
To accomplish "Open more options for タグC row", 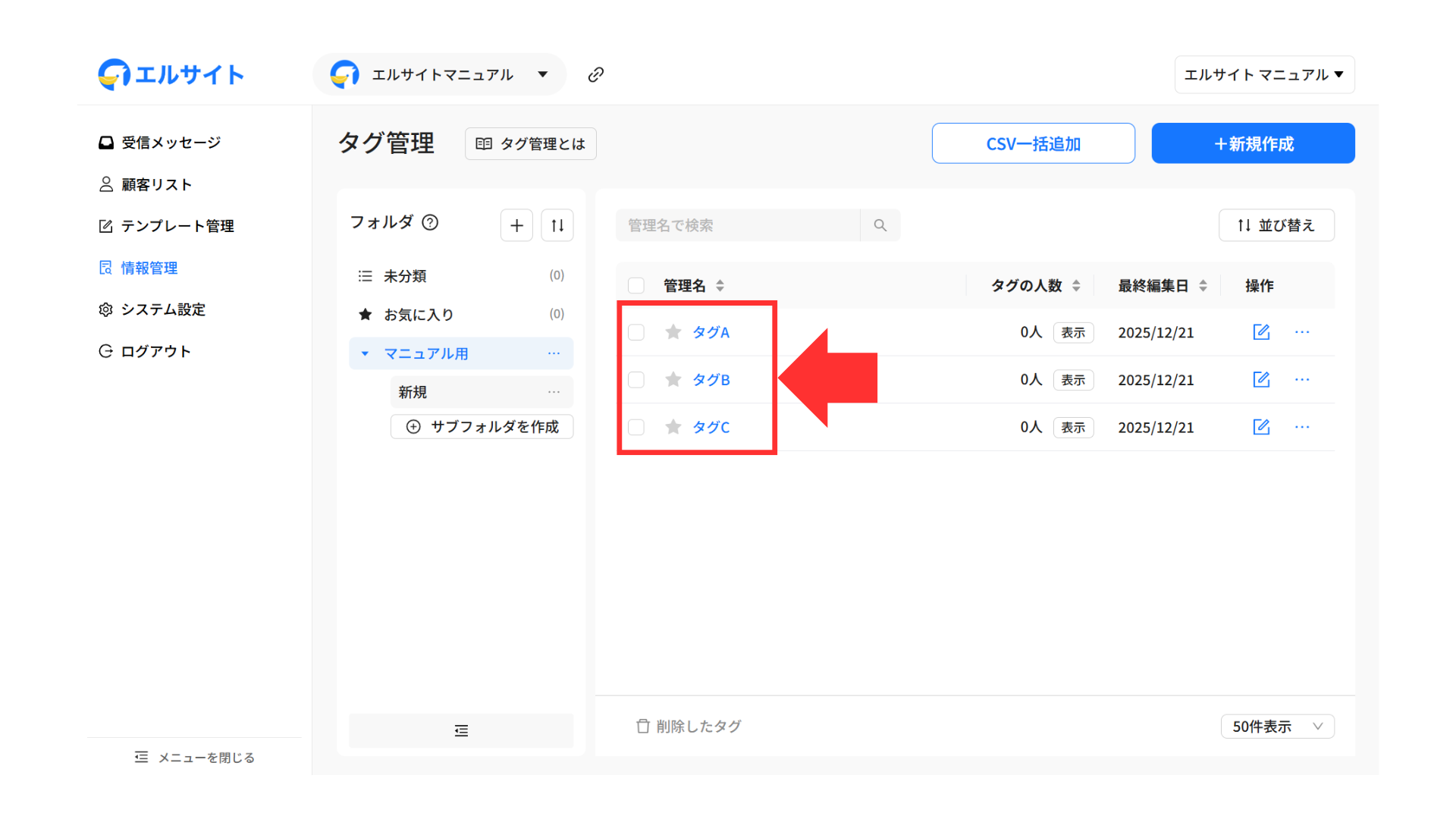I will point(1302,427).
